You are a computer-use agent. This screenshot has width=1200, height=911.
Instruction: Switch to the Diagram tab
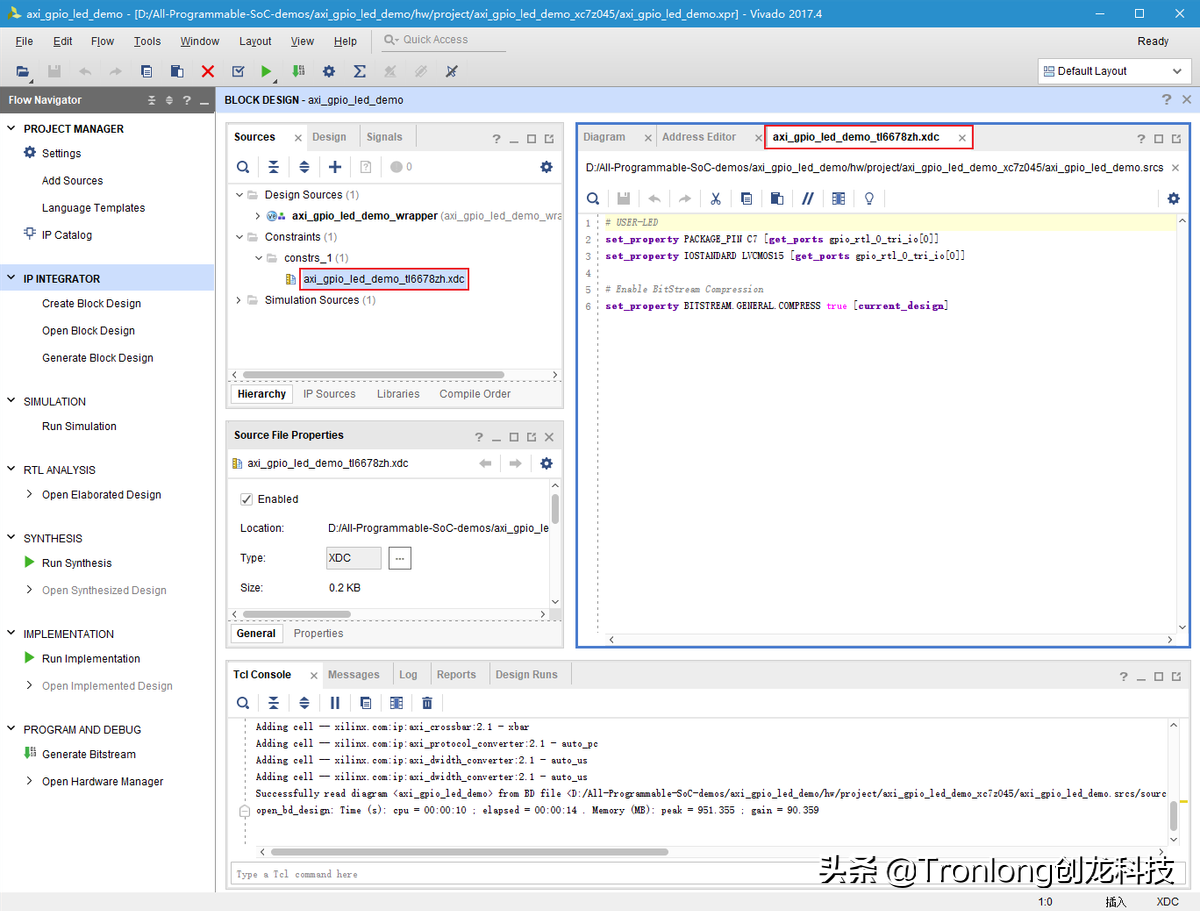pyautogui.click(x=604, y=137)
